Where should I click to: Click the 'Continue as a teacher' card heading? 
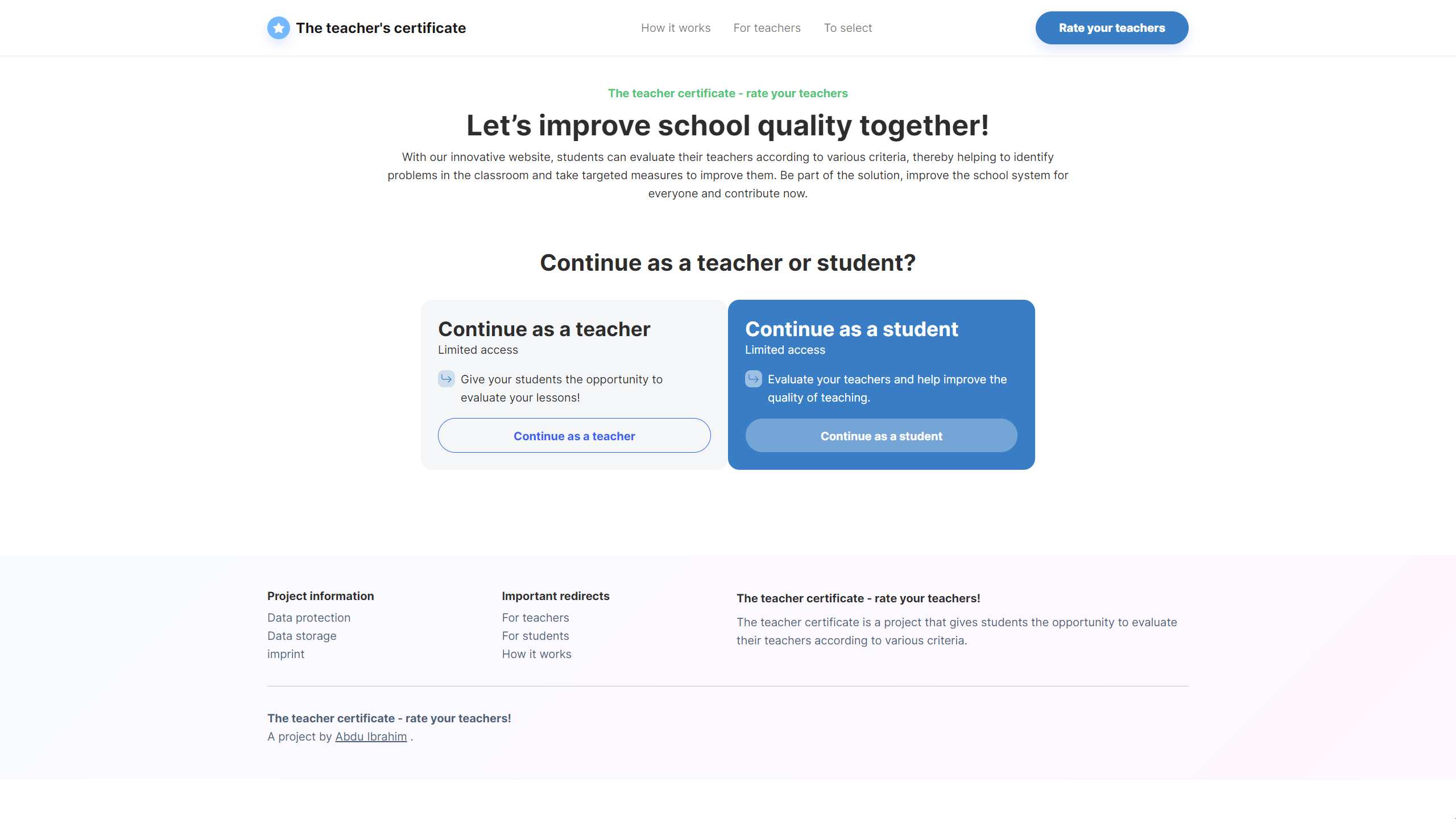(x=544, y=329)
